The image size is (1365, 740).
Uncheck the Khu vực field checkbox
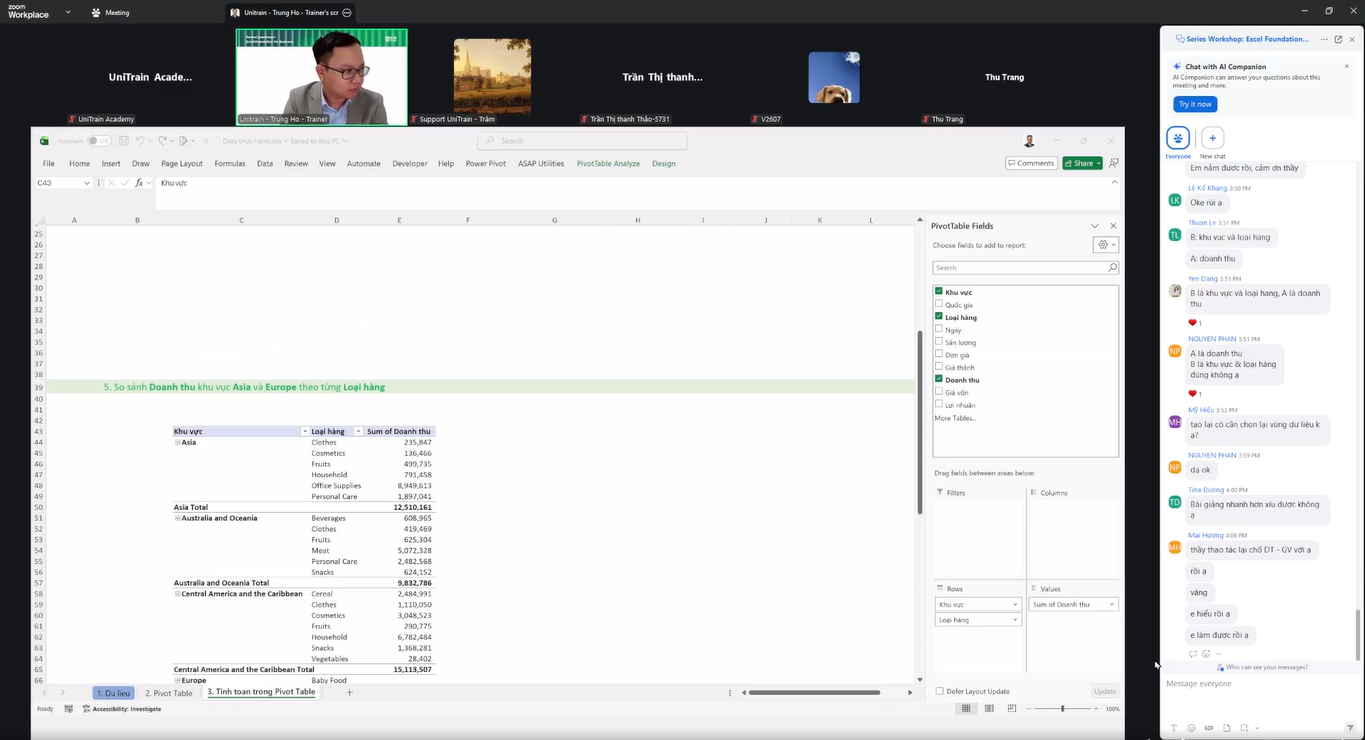click(939, 291)
